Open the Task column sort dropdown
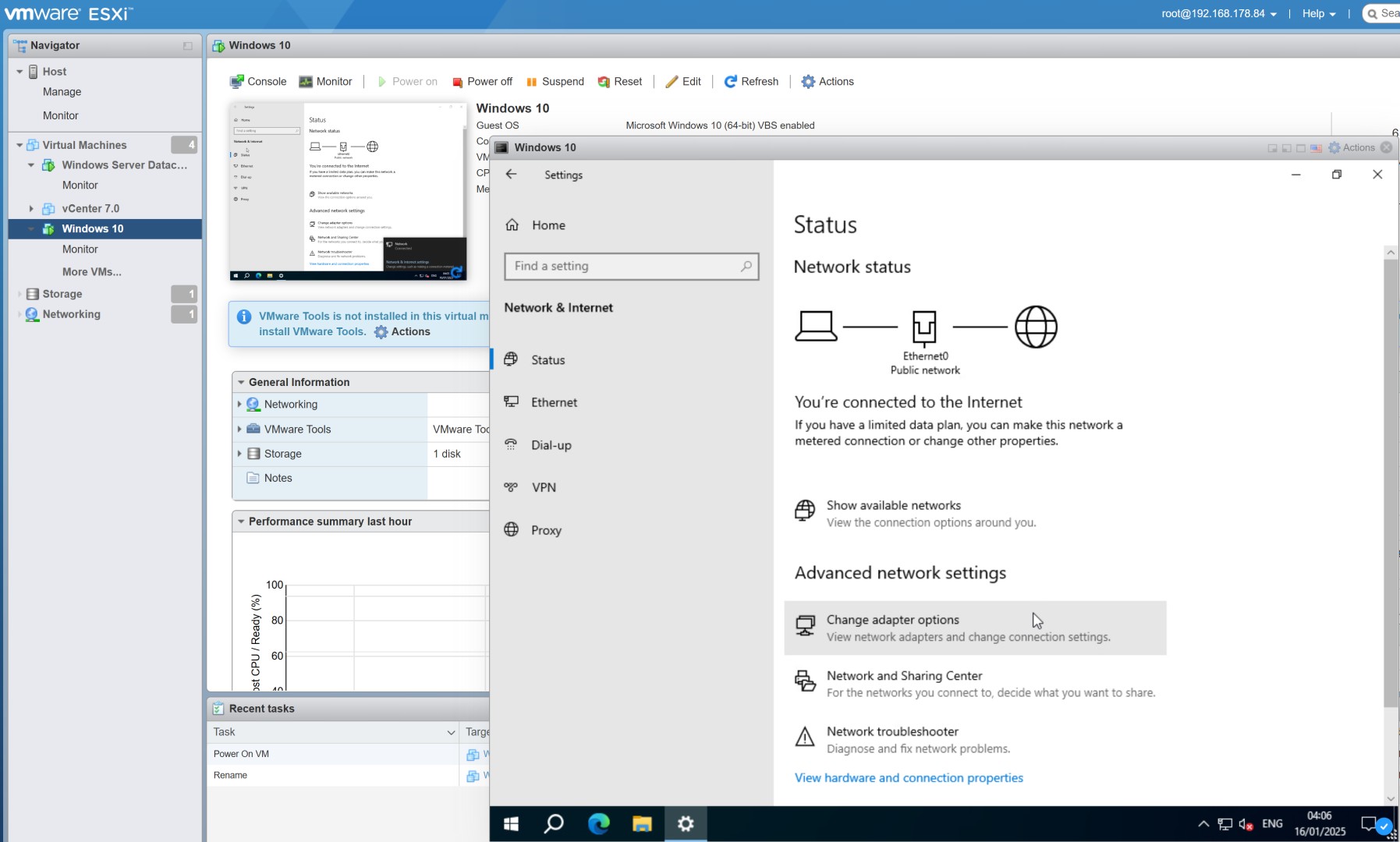 pos(451,733)
